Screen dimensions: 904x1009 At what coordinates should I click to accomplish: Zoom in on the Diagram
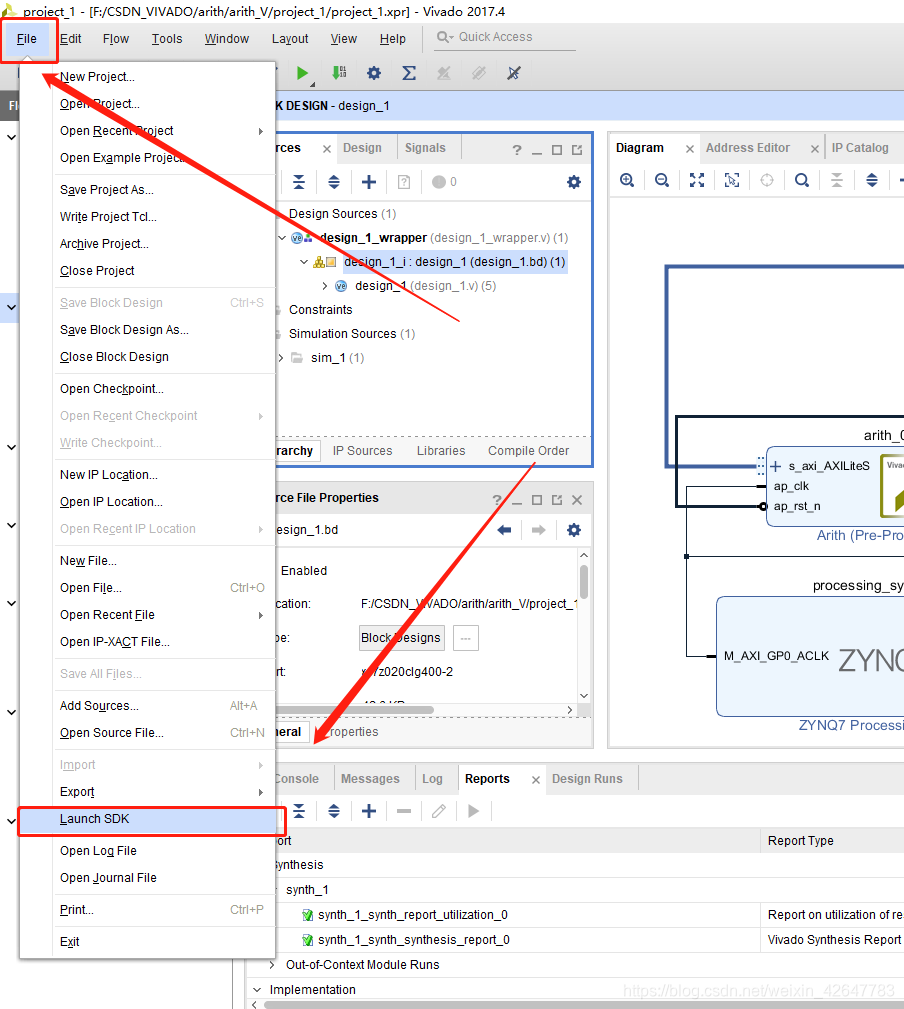coord(627,180)
